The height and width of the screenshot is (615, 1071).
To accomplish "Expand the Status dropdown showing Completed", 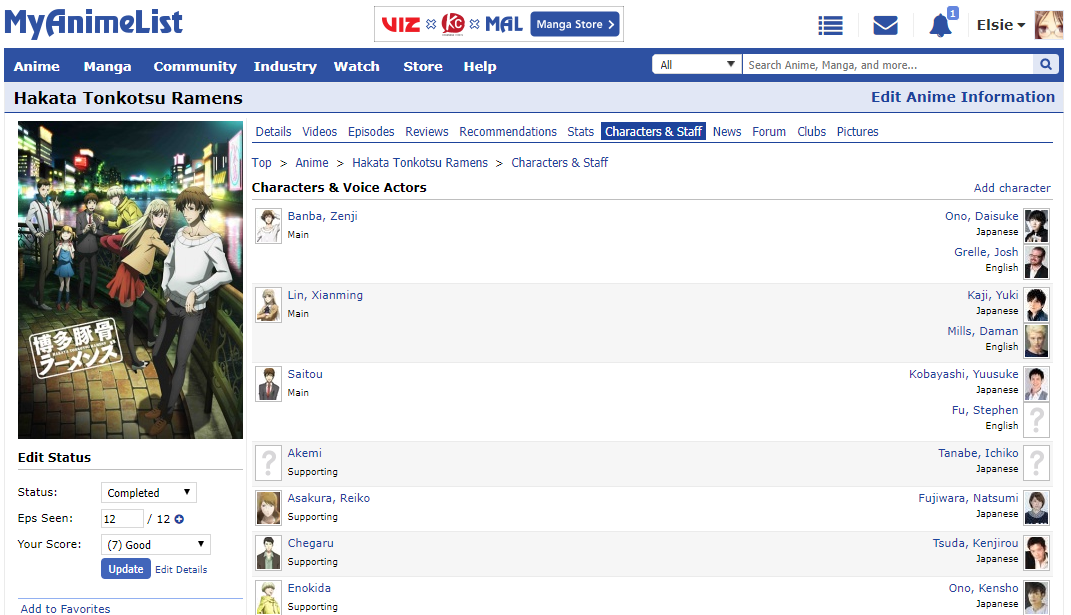I will [149, 493].
